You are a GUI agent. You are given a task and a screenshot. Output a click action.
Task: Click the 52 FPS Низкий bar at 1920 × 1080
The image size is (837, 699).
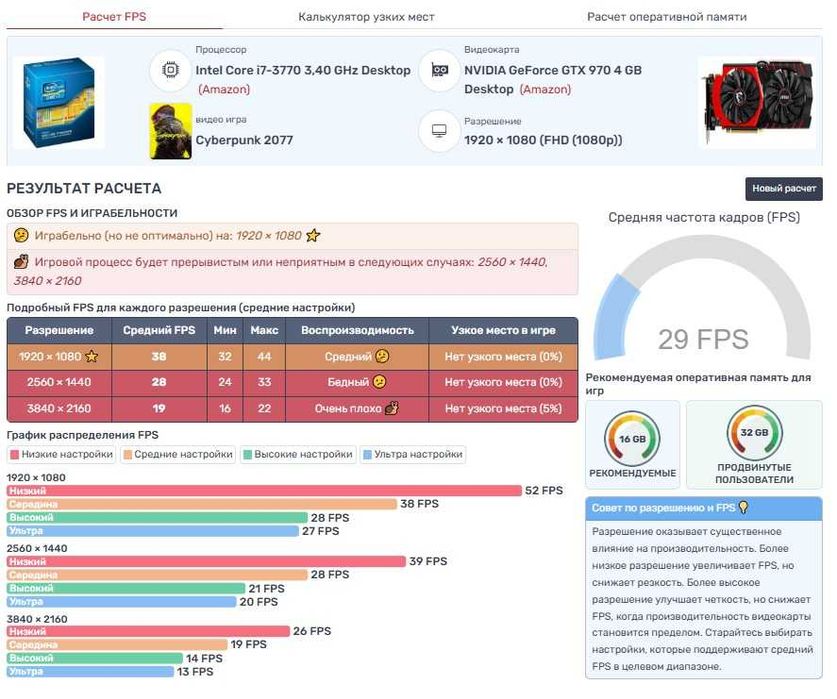(x=264, y=491)
